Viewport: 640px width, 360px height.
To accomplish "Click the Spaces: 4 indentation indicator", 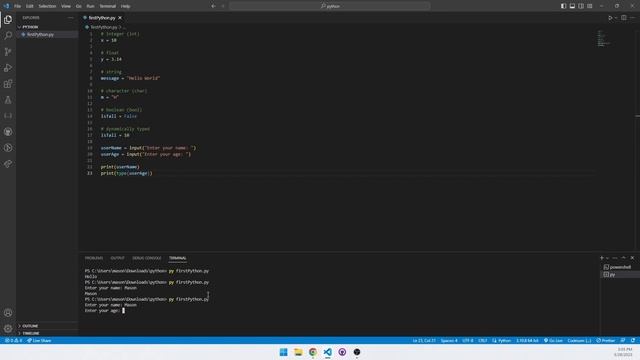I will [x=449, y=340].
